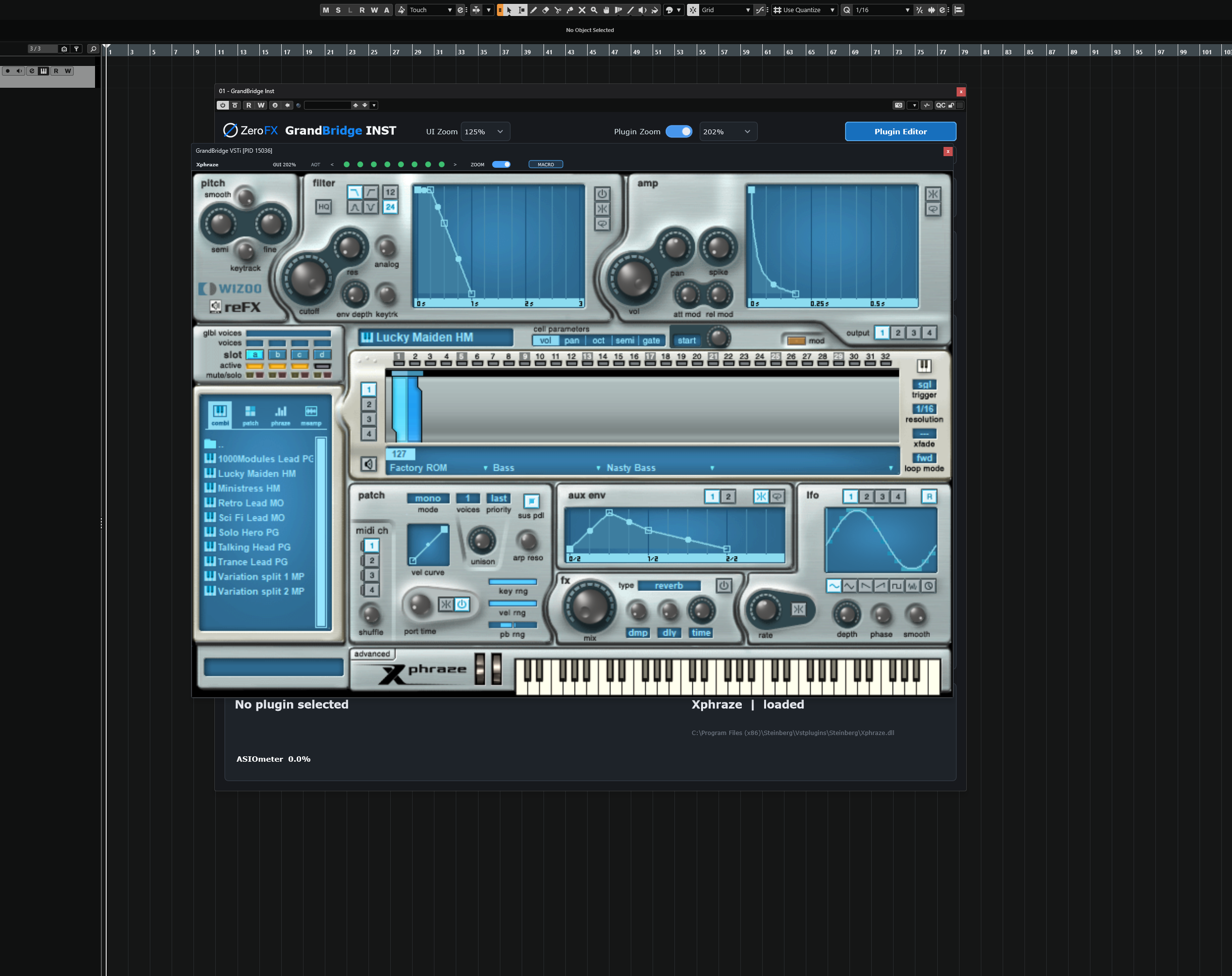This screenshot has height=976, width=1232.
Task: Select the Draw pencil tool in Cubase toolbar
Action: (x=534, y=10)
